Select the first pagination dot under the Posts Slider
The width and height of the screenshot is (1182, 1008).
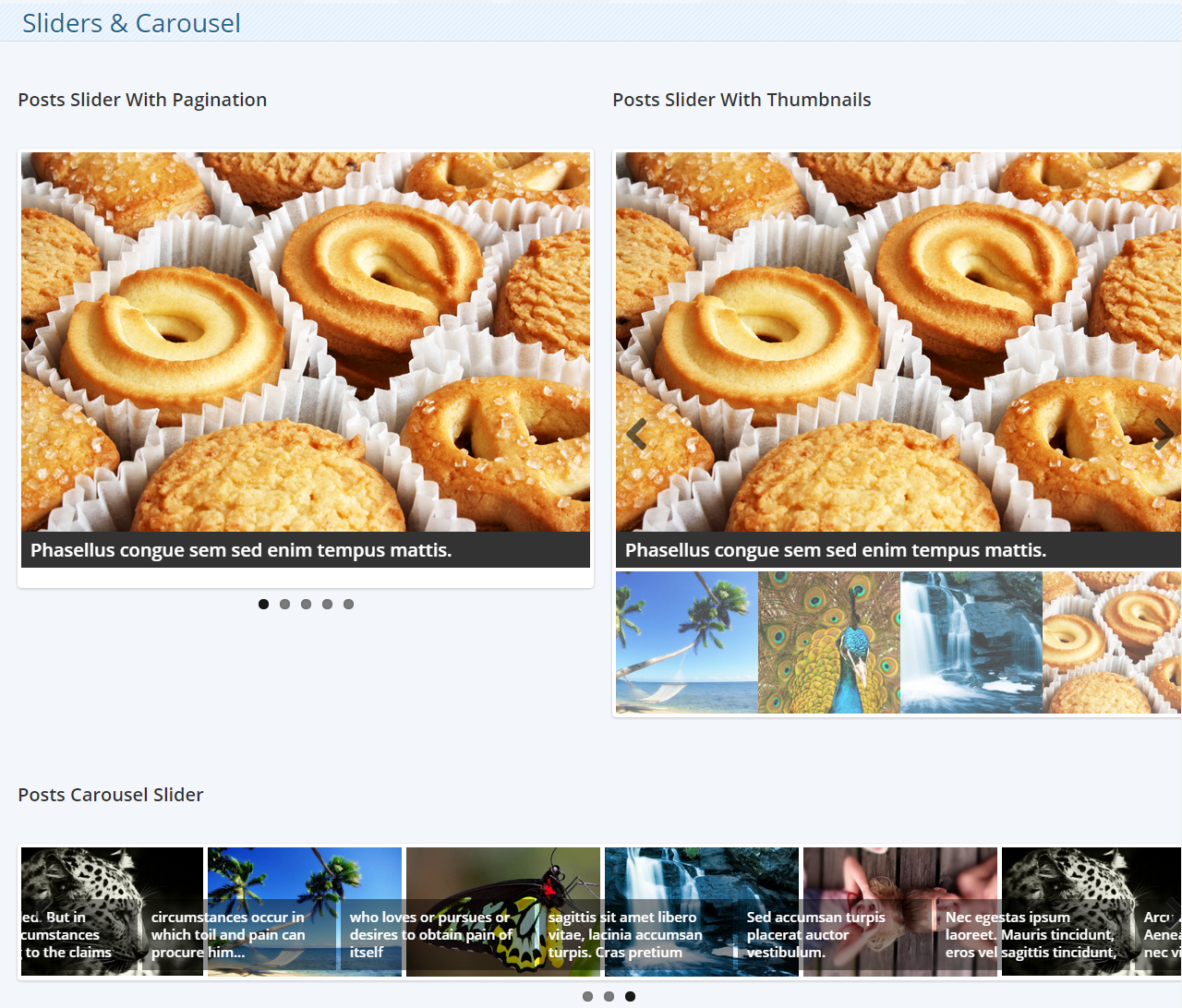[x=263, y=604]
